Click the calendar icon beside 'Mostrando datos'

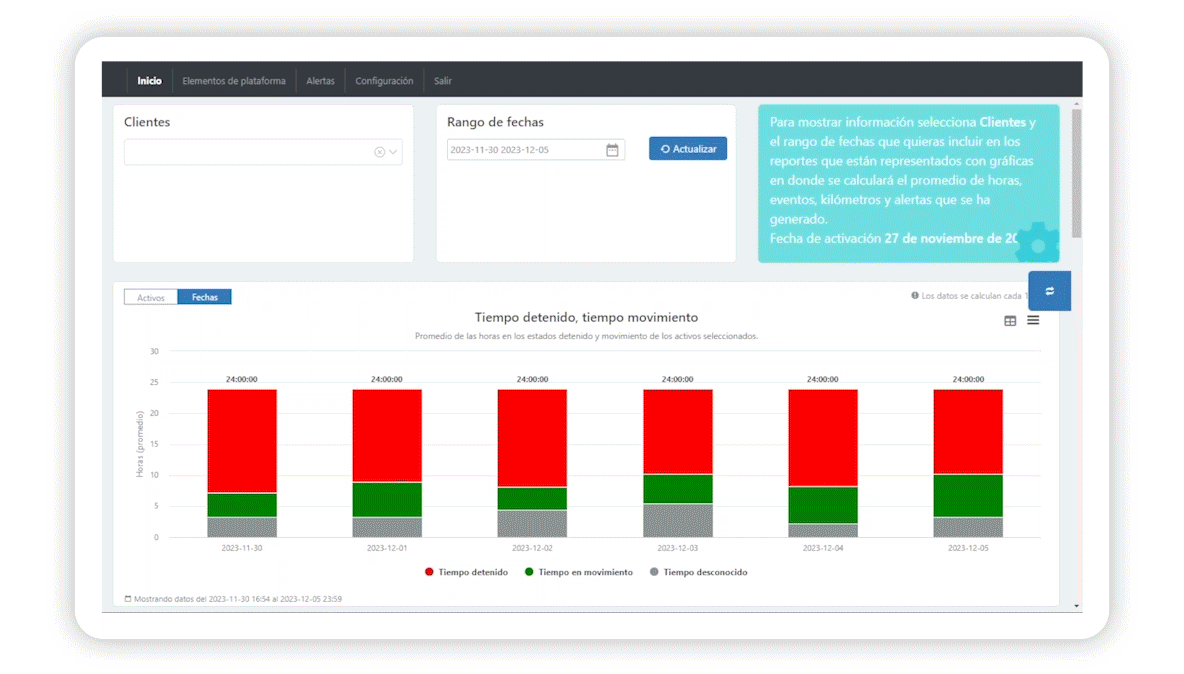[128, 599]
